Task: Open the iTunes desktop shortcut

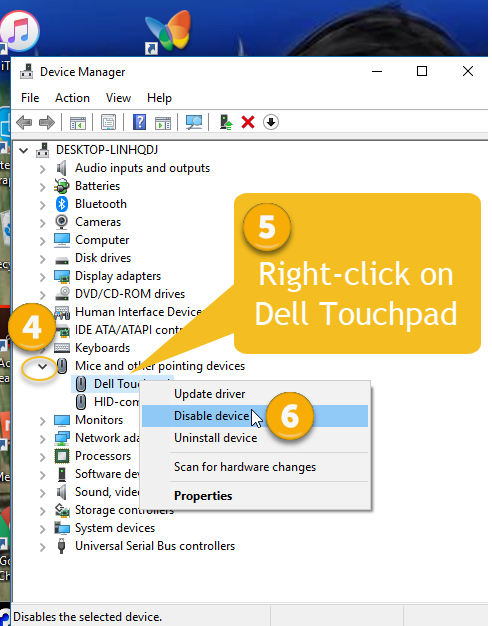Action: 19,30
